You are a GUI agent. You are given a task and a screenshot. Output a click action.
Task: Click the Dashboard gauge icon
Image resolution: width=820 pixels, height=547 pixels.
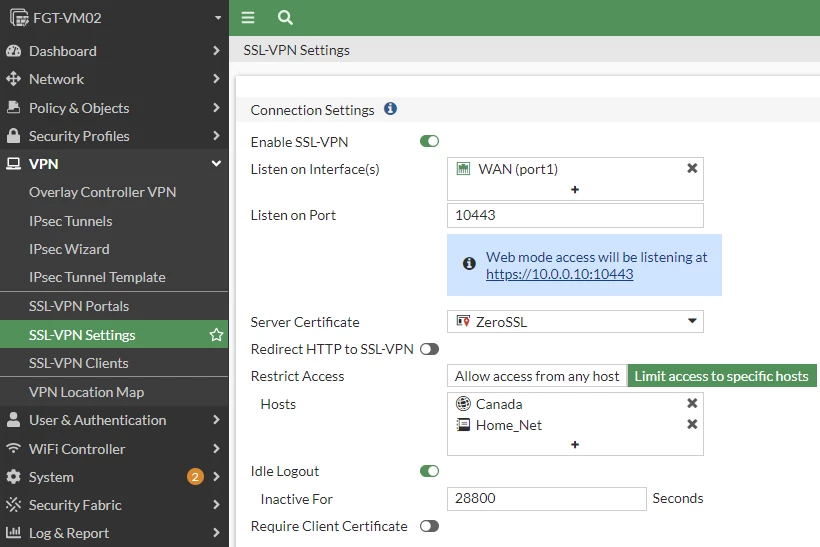(14, 51)
